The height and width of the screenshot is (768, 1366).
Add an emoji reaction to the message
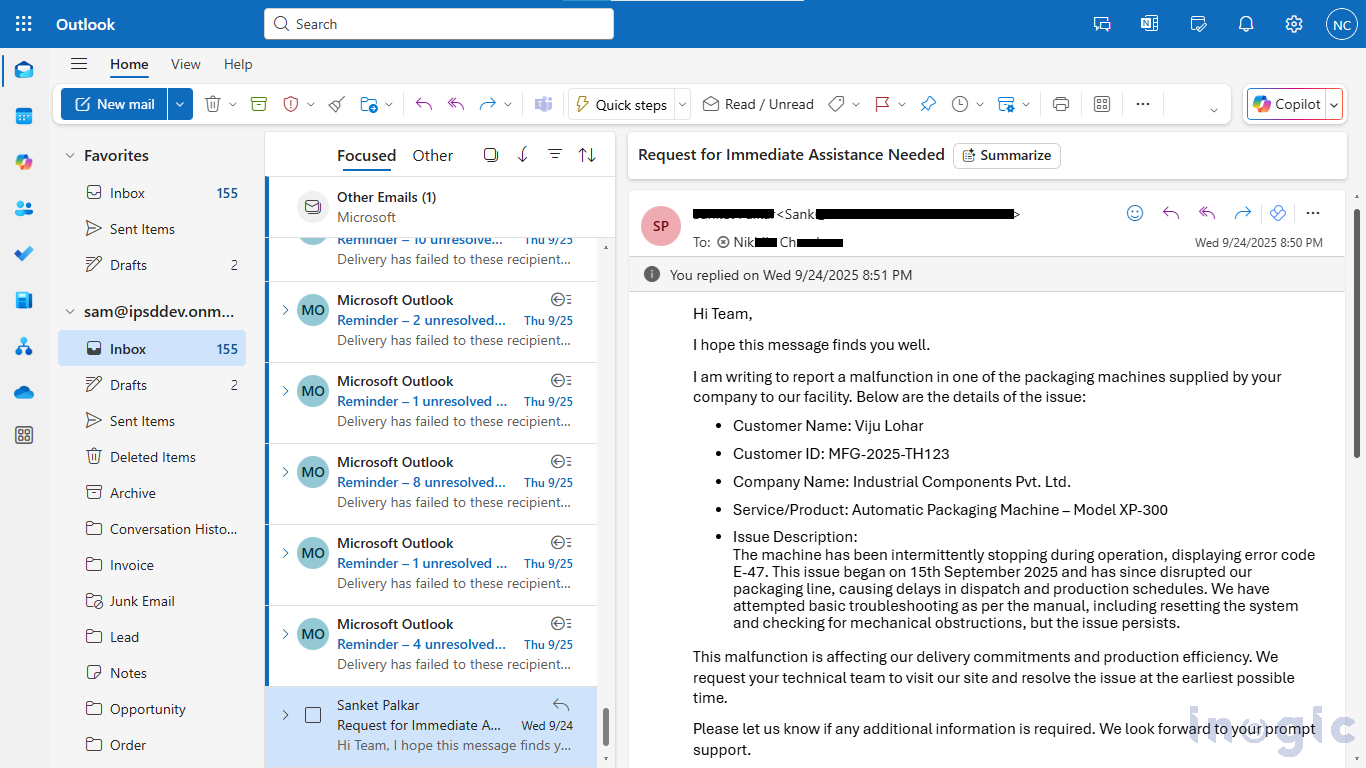coord(1135,213)
